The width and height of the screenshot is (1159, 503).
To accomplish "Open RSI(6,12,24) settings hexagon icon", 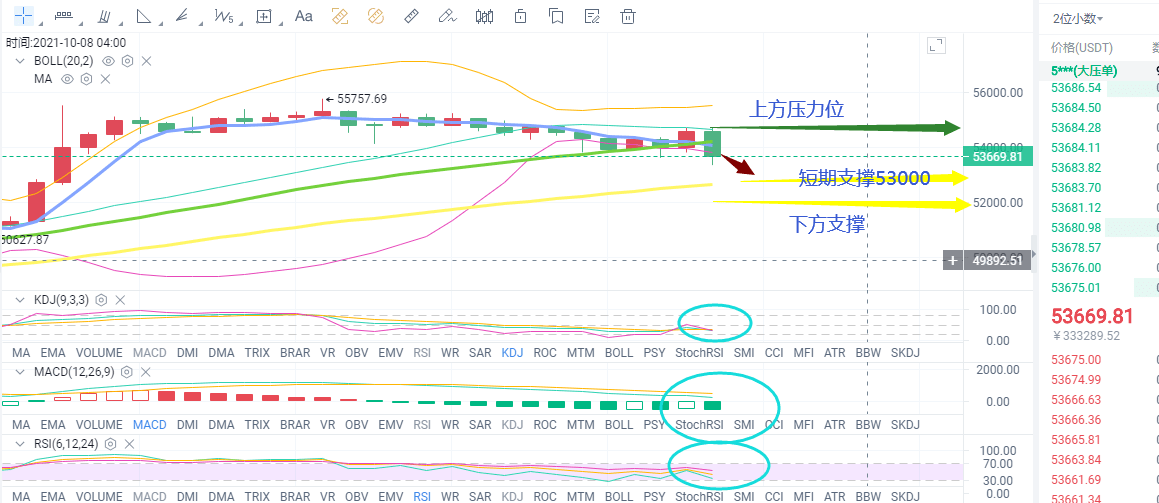I will pos(111,444).
